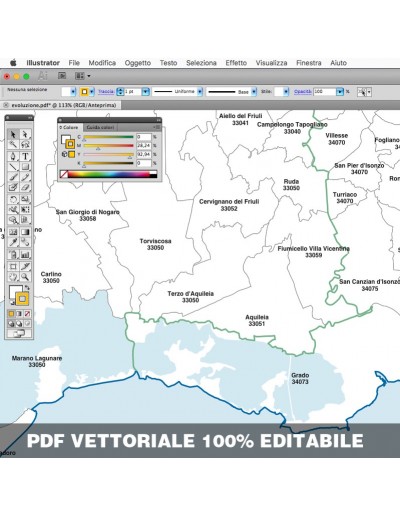Open the Base brush definition dropdown
The height and width of the screenshot is (517, 400).
tap(254, 92)
